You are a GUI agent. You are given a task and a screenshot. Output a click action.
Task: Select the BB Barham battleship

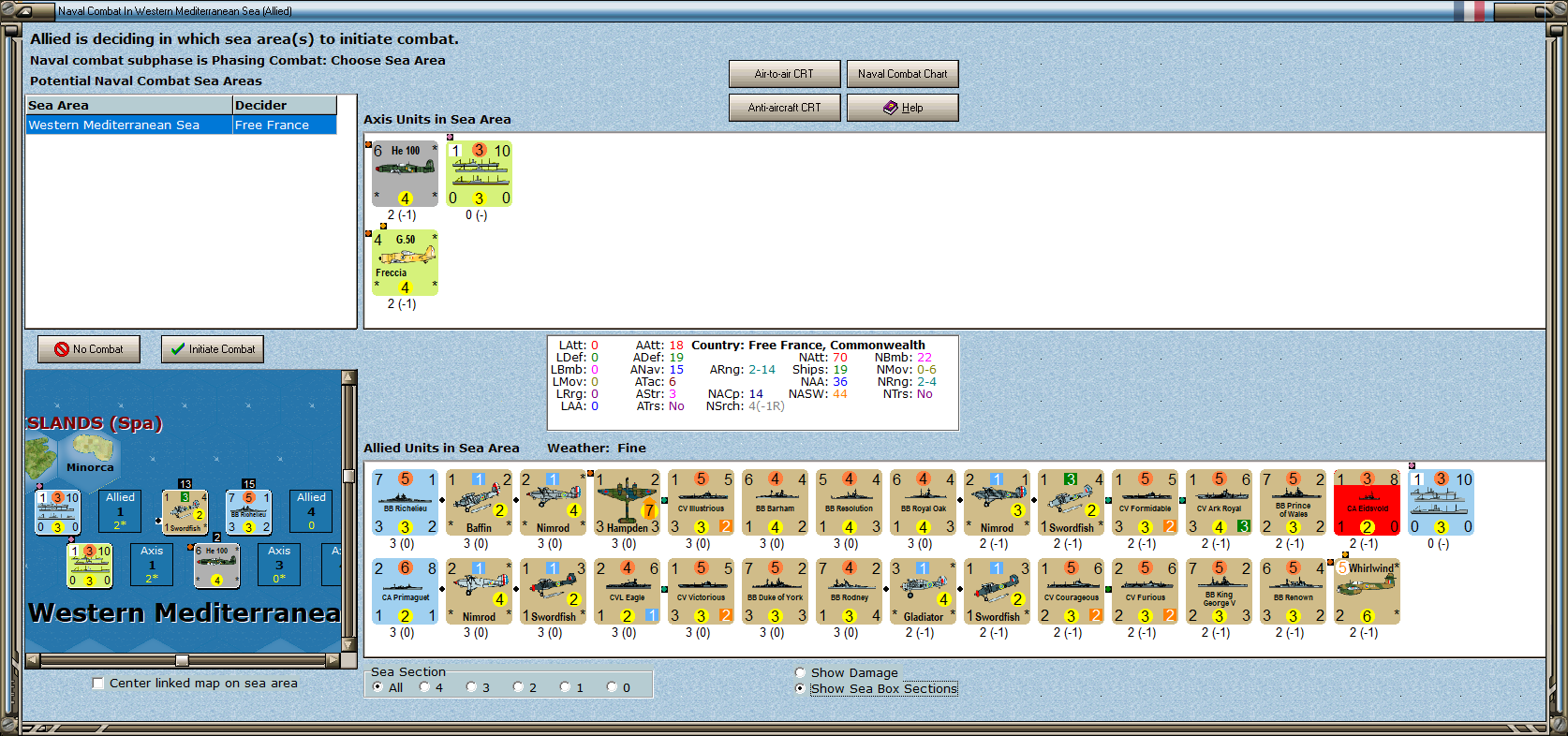[775, 503]
